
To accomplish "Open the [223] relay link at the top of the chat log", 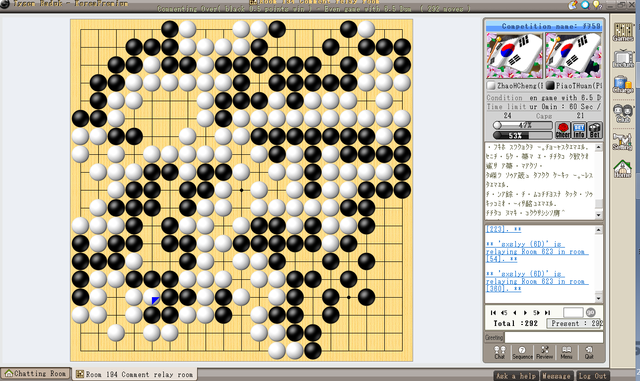I will click(x=503, y=229).
